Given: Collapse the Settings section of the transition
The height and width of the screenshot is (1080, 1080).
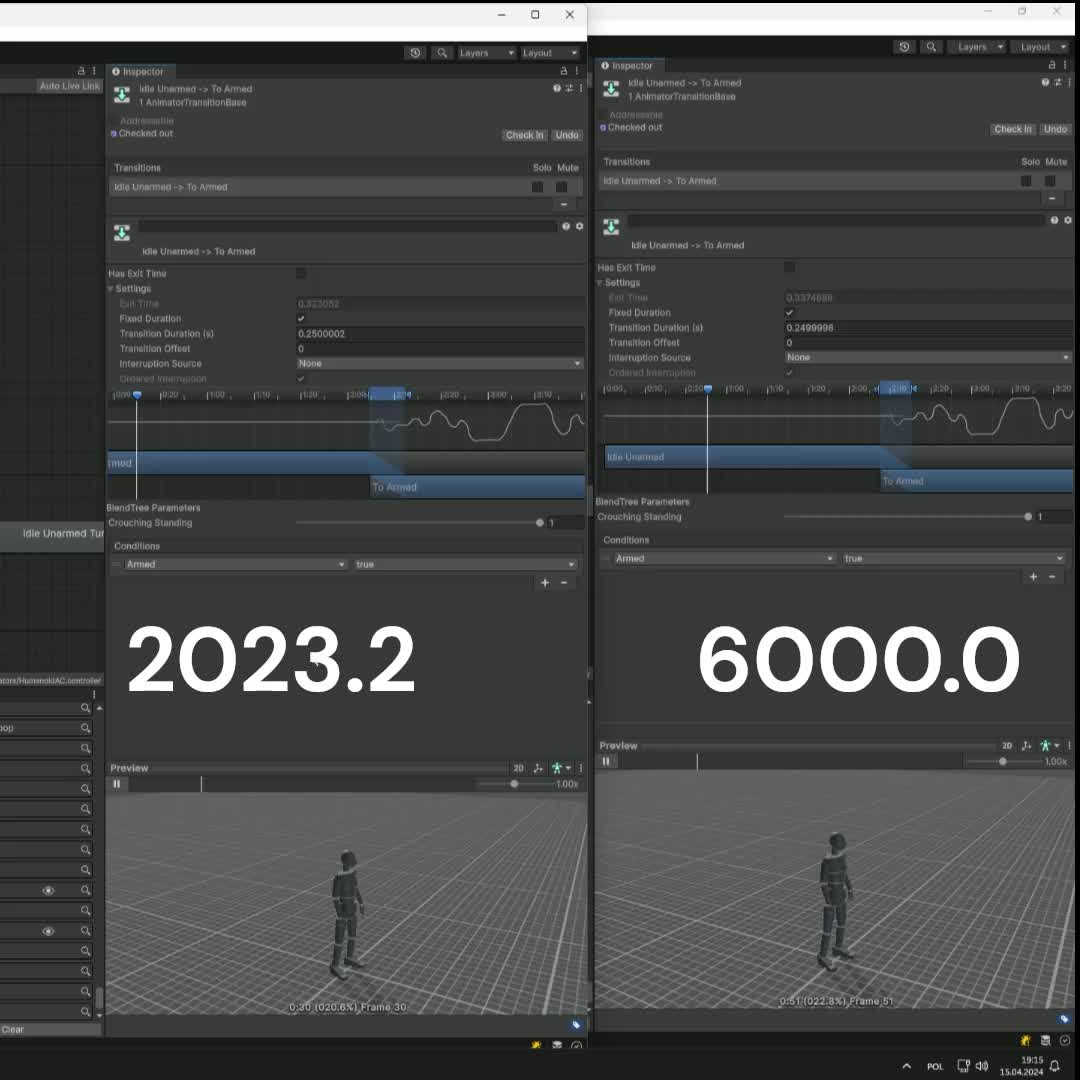Looking at the screenshot, I should pos(111,288).
